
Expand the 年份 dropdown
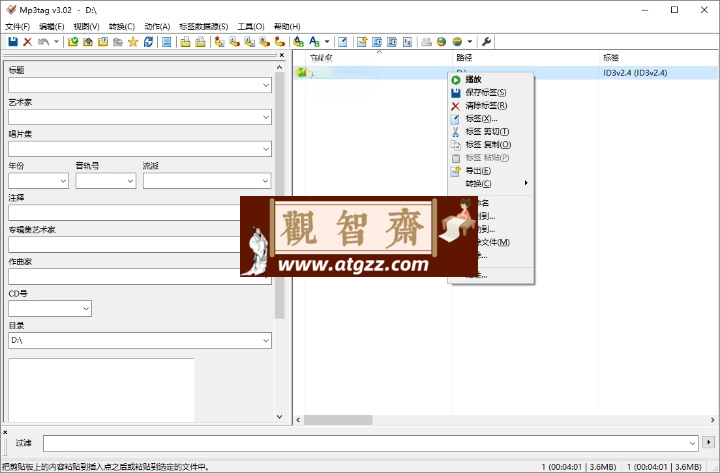63,181
